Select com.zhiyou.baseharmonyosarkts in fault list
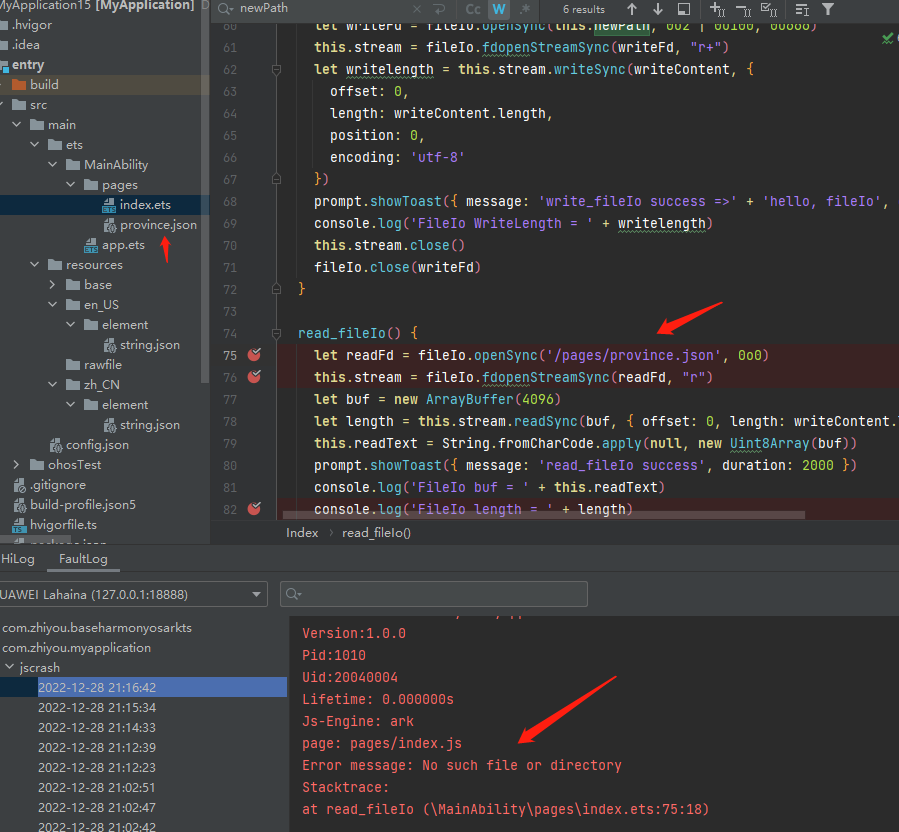899x832 pixels. click(97, 628)
